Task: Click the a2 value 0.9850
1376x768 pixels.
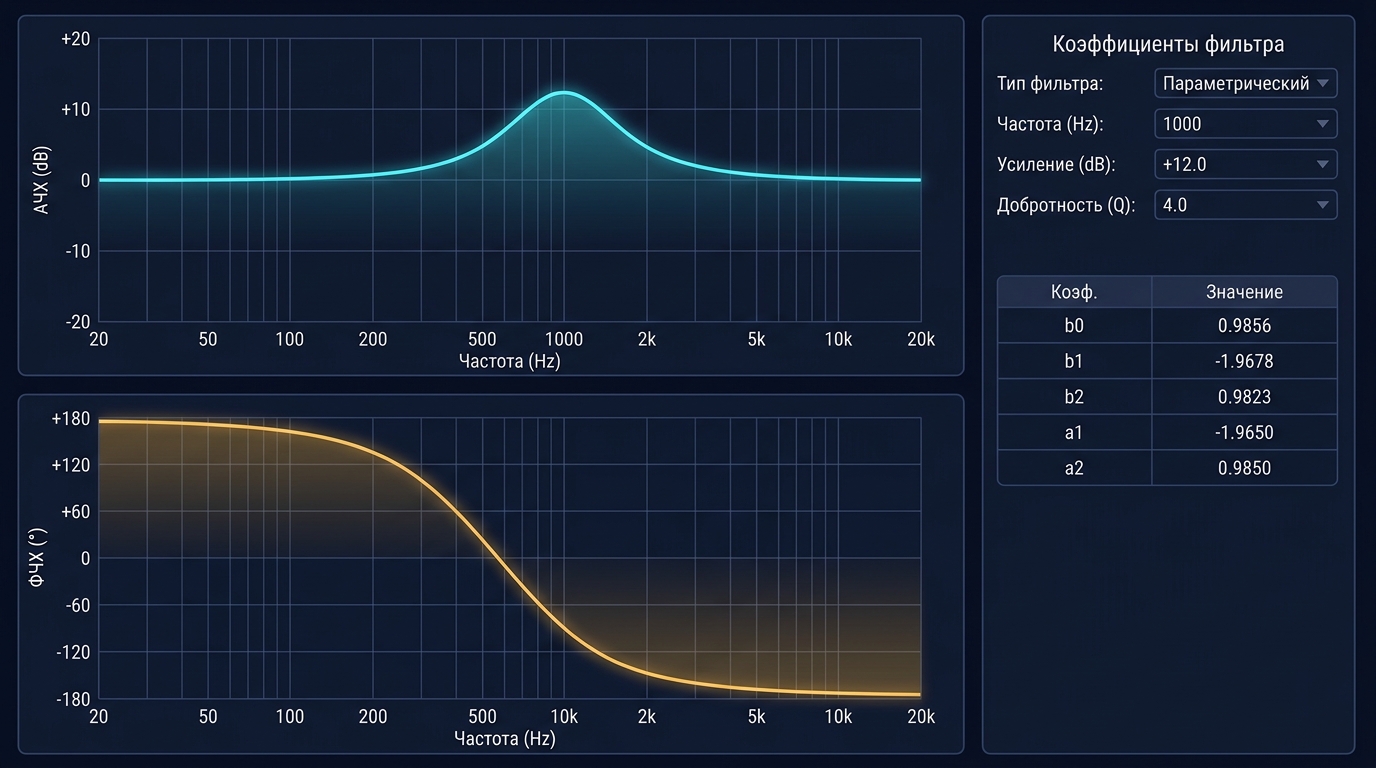Action: [1244, 468]
